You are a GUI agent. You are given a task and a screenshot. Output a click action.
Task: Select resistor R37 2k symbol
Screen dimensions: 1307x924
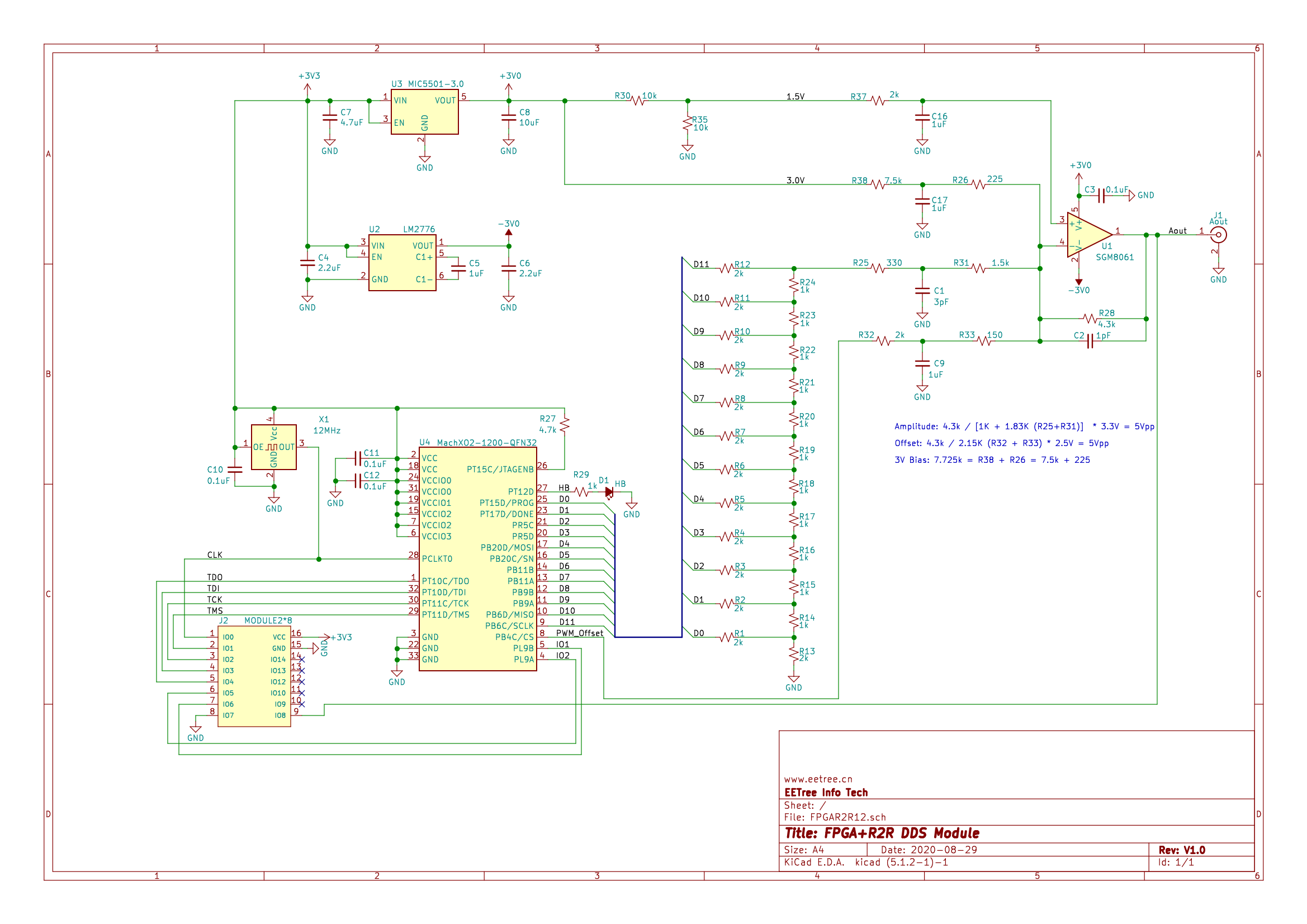[x=878, y=101]
